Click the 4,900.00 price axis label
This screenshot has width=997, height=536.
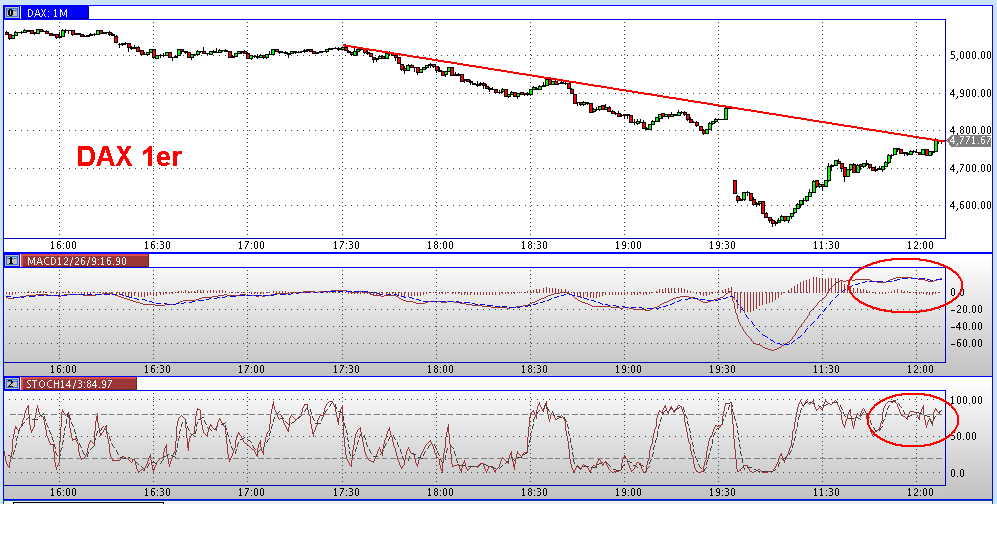tap(970, 93)
